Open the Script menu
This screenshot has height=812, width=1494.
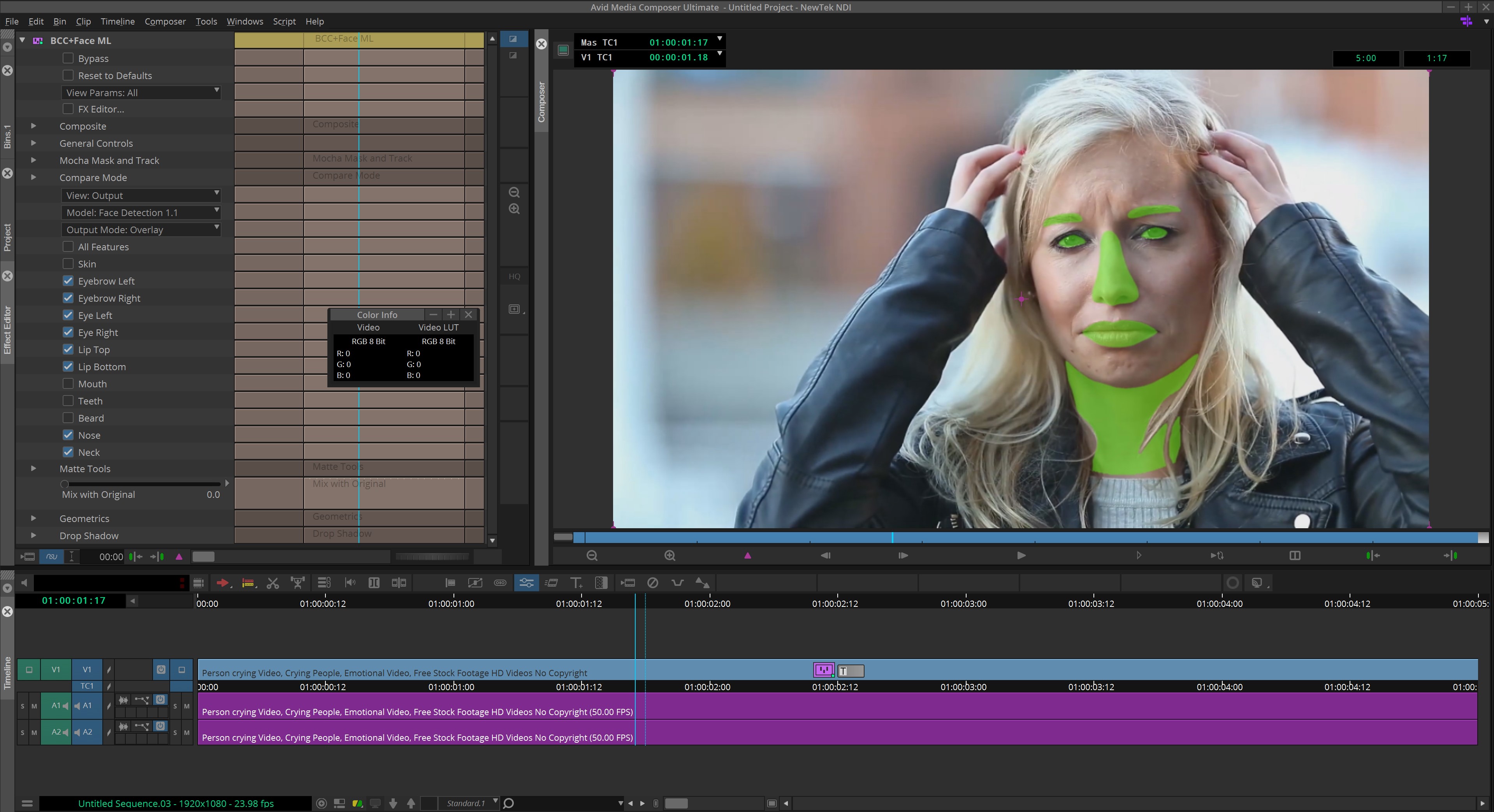click(284, 21)
